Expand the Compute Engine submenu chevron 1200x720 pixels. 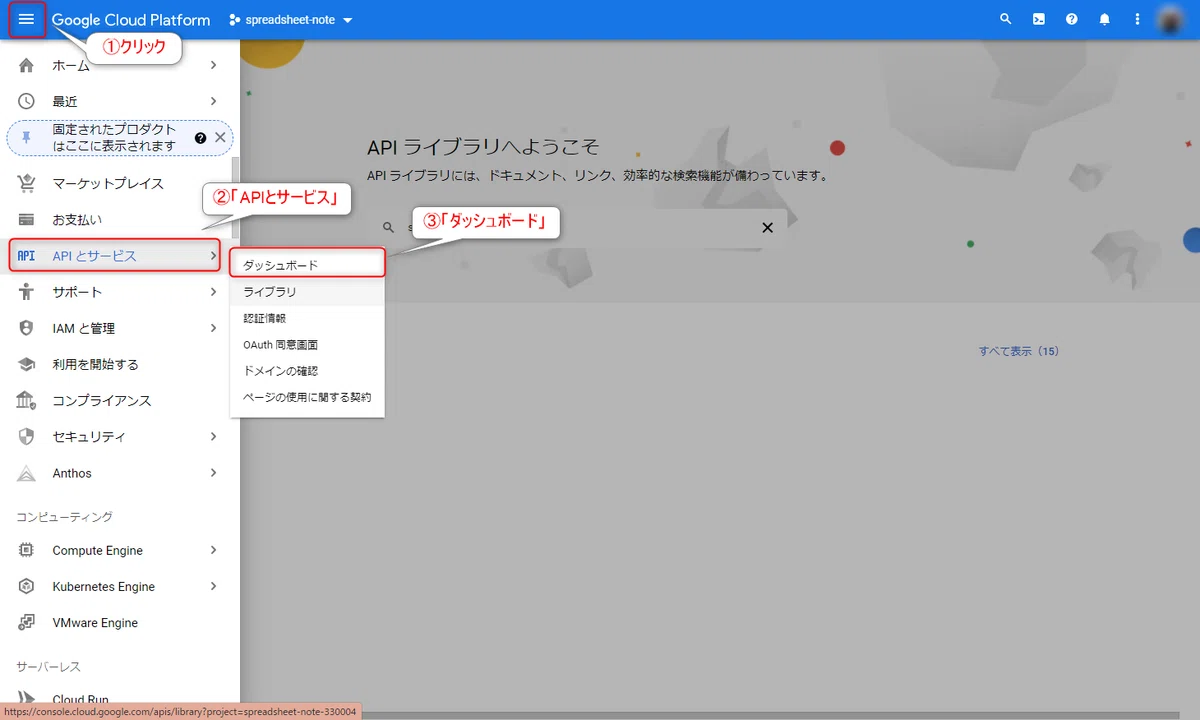[x=213, y=550]
